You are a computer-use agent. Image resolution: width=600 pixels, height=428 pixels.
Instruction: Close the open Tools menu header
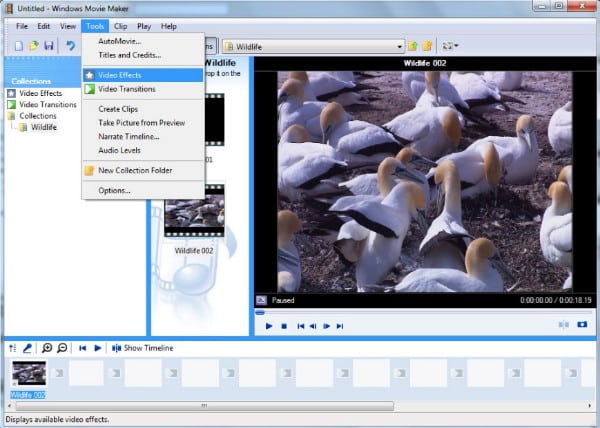[95, 26]
